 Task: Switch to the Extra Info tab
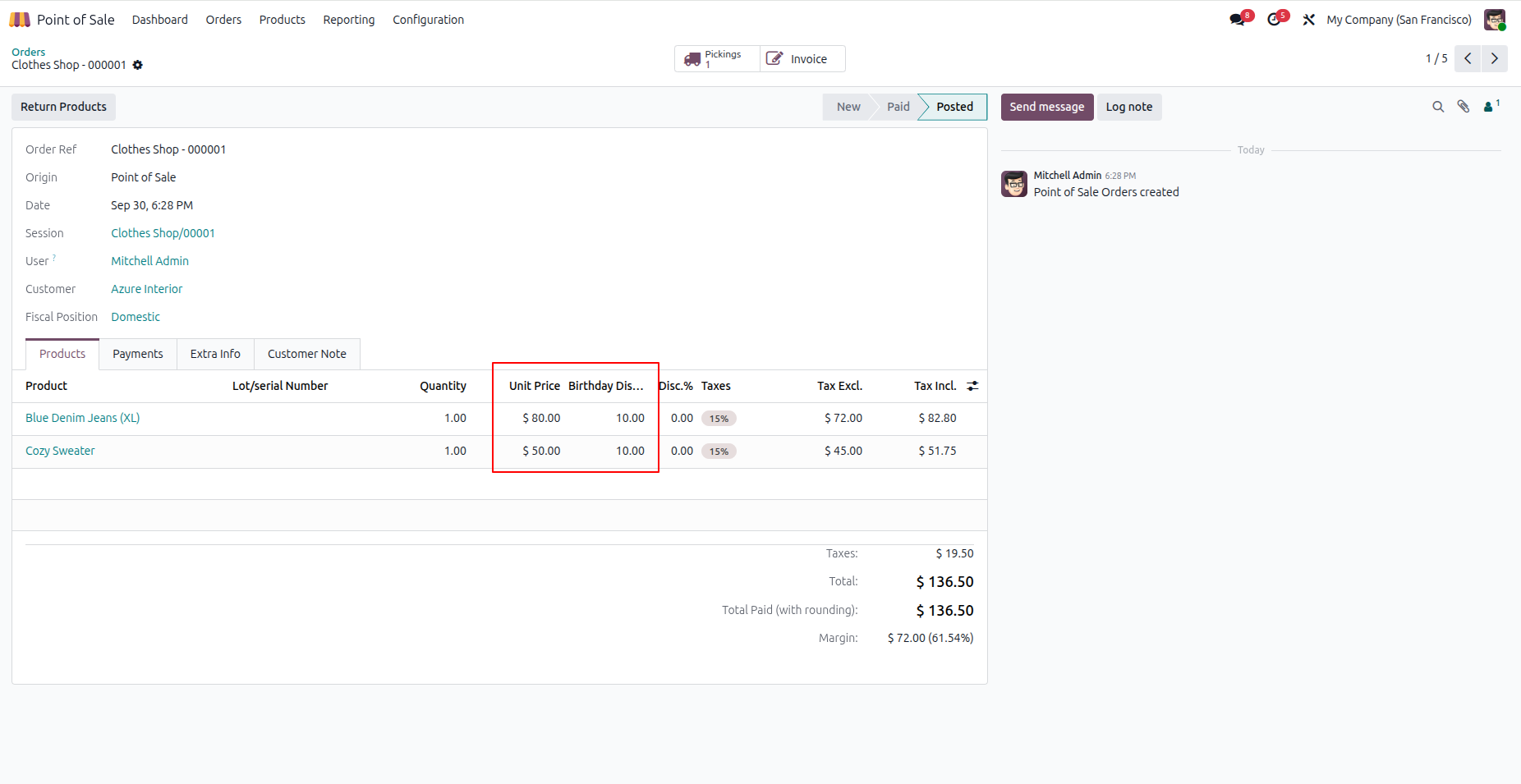[x=215, y=354]
